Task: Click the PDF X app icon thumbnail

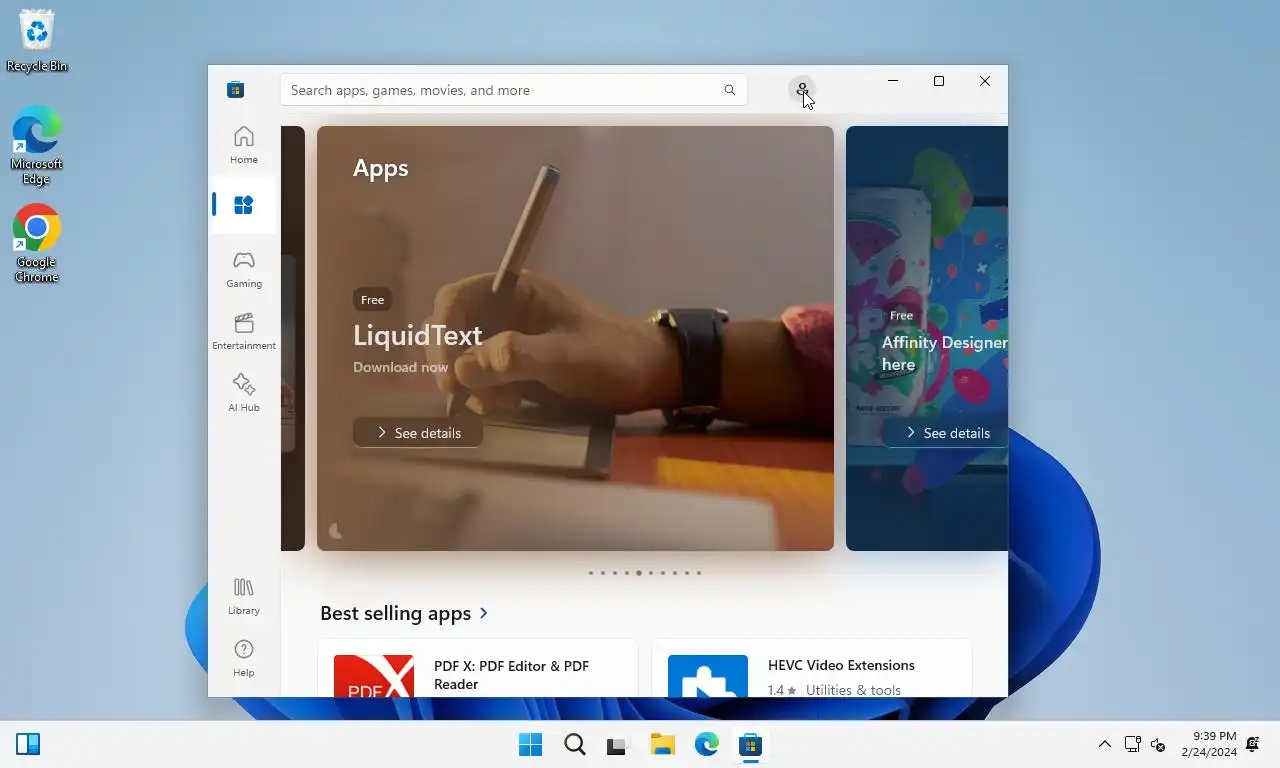Action: click(373, 676)
